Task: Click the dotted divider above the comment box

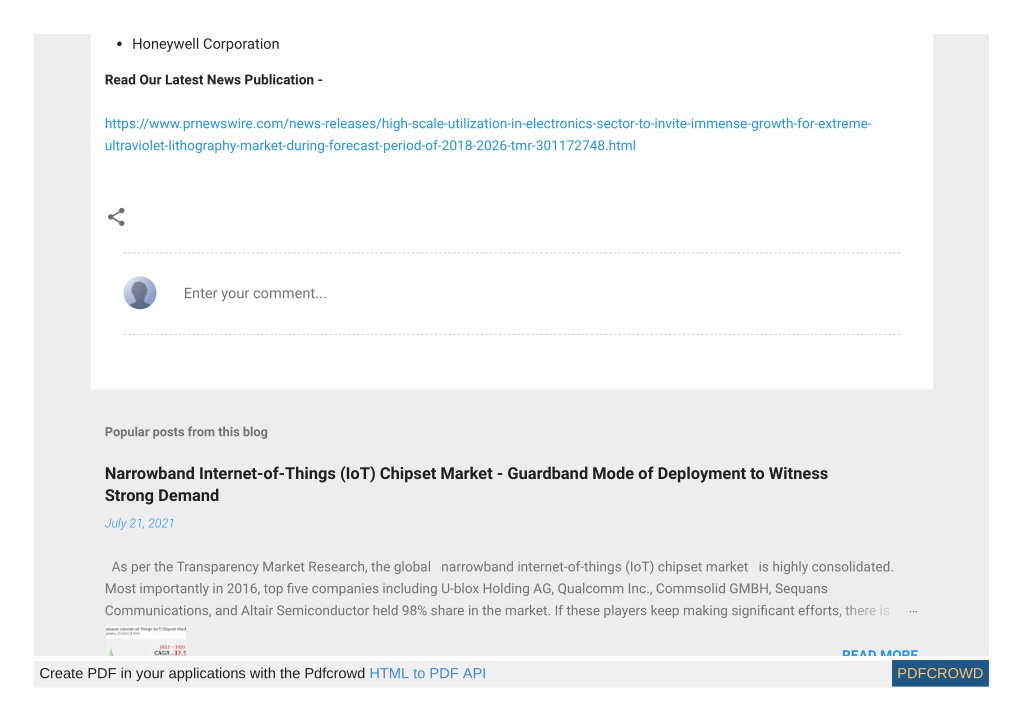Action: (512, 253)
